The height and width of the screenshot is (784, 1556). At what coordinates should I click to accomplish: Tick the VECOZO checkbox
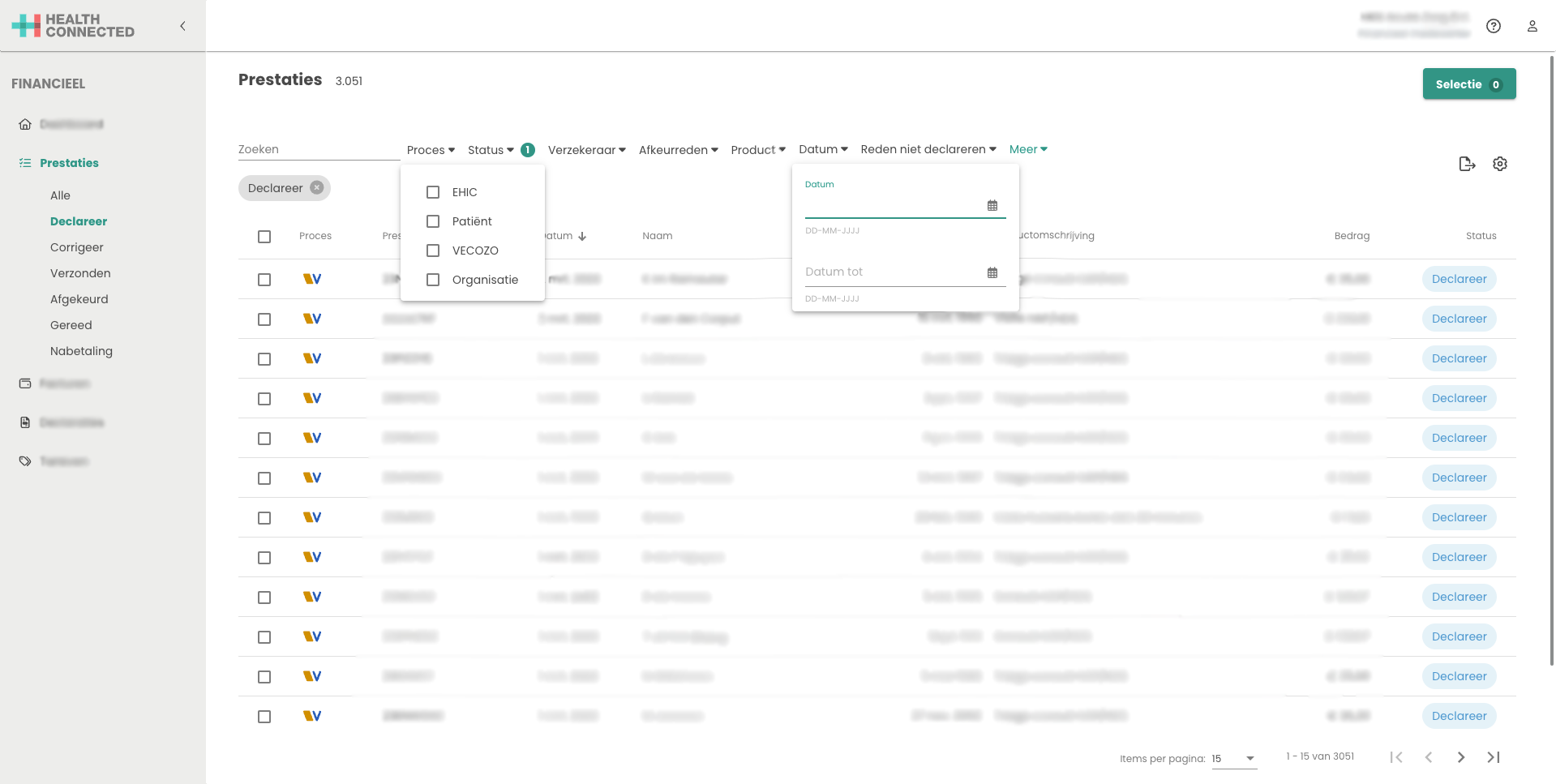433,251
